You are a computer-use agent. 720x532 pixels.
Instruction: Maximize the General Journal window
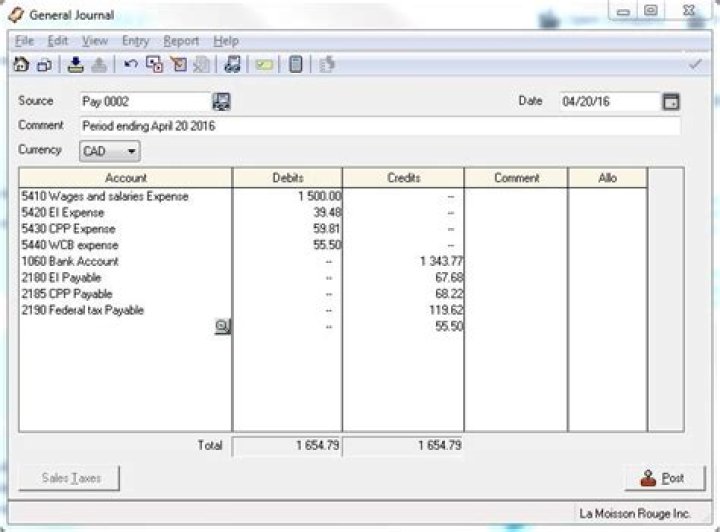tap(651, 10)
